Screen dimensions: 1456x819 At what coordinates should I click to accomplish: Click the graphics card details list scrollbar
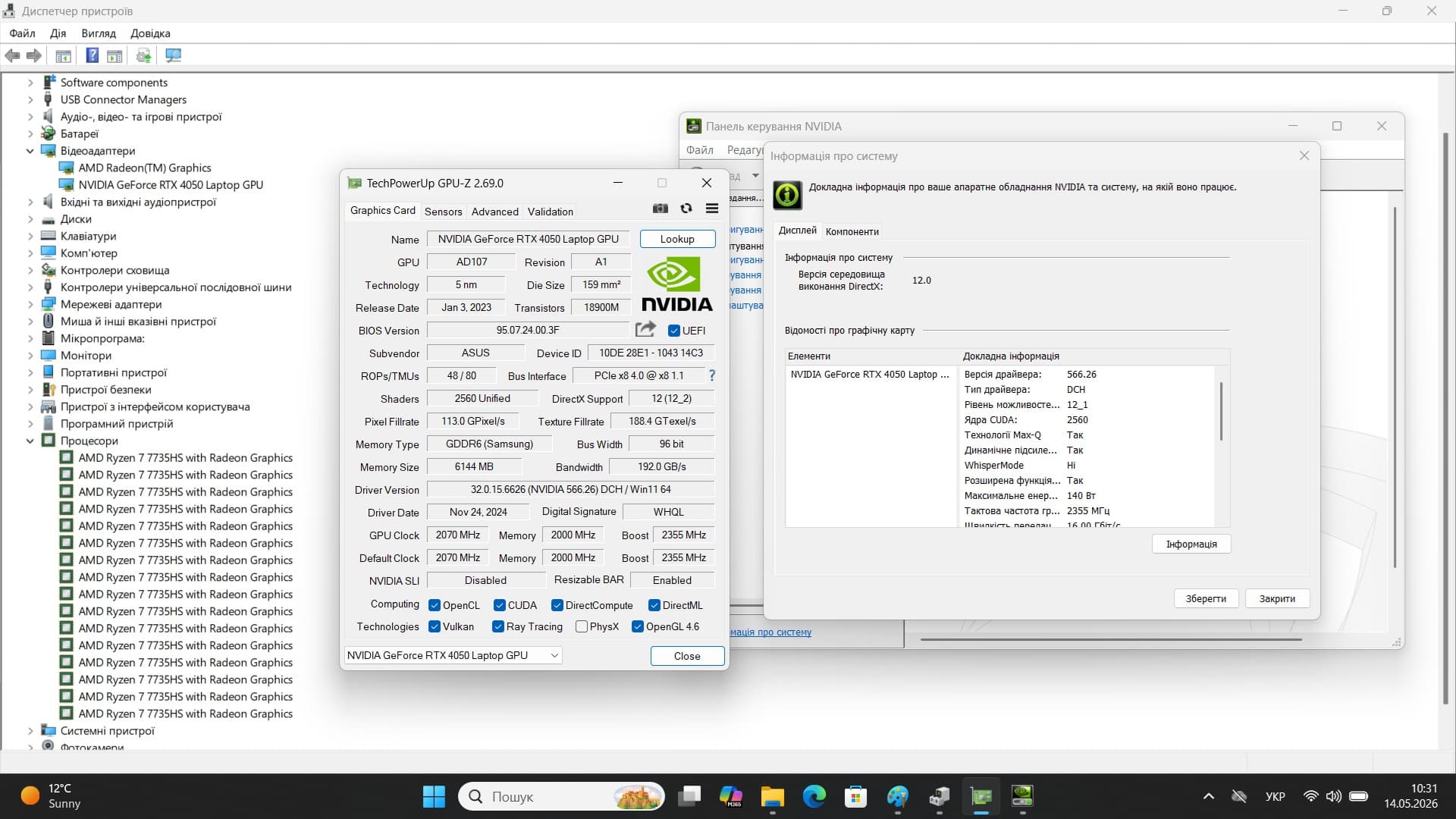click(1221, 412)
